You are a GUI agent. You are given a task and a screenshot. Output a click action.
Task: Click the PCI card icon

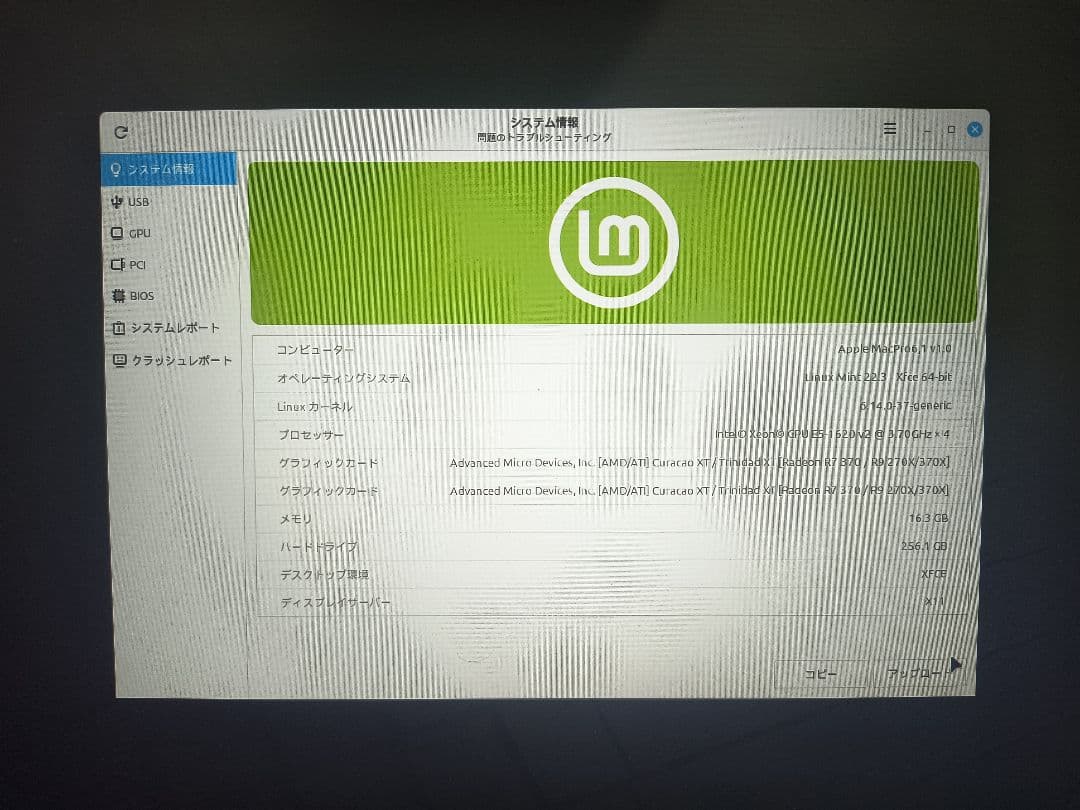118,264
